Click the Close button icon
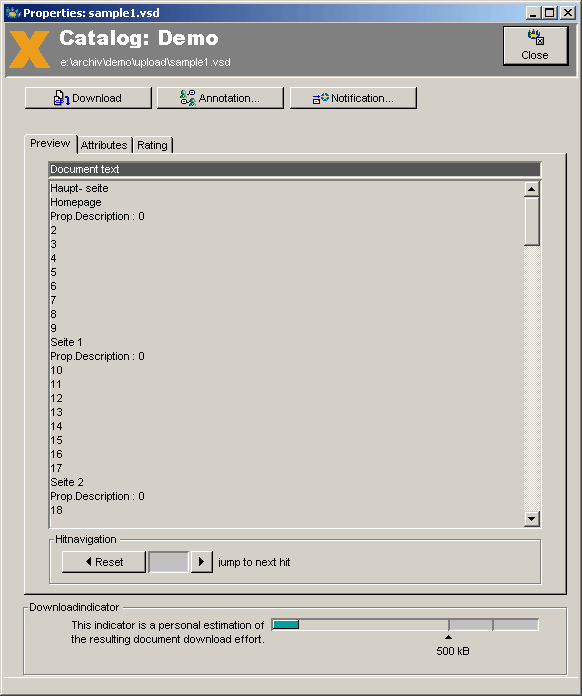 pyautogui.click(x=535, y=37)
